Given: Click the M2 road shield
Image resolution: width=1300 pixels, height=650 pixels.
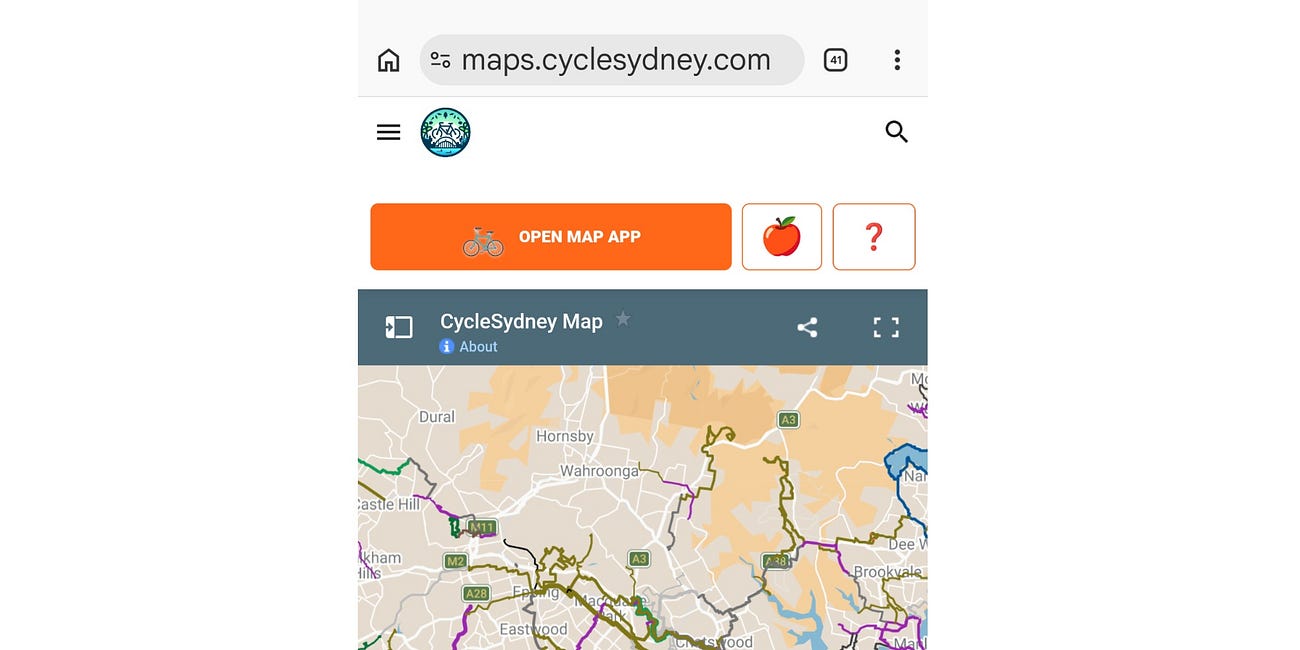Looking at the screenshot, I should coord(456,561).
